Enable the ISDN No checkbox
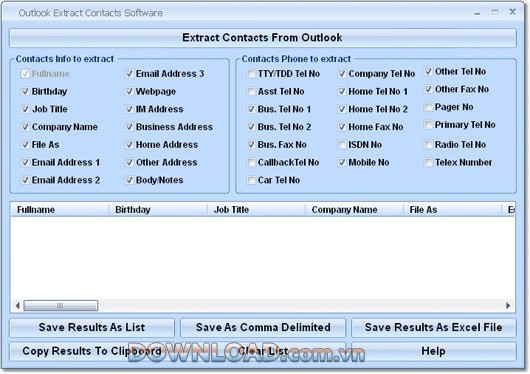 point(342,144)
